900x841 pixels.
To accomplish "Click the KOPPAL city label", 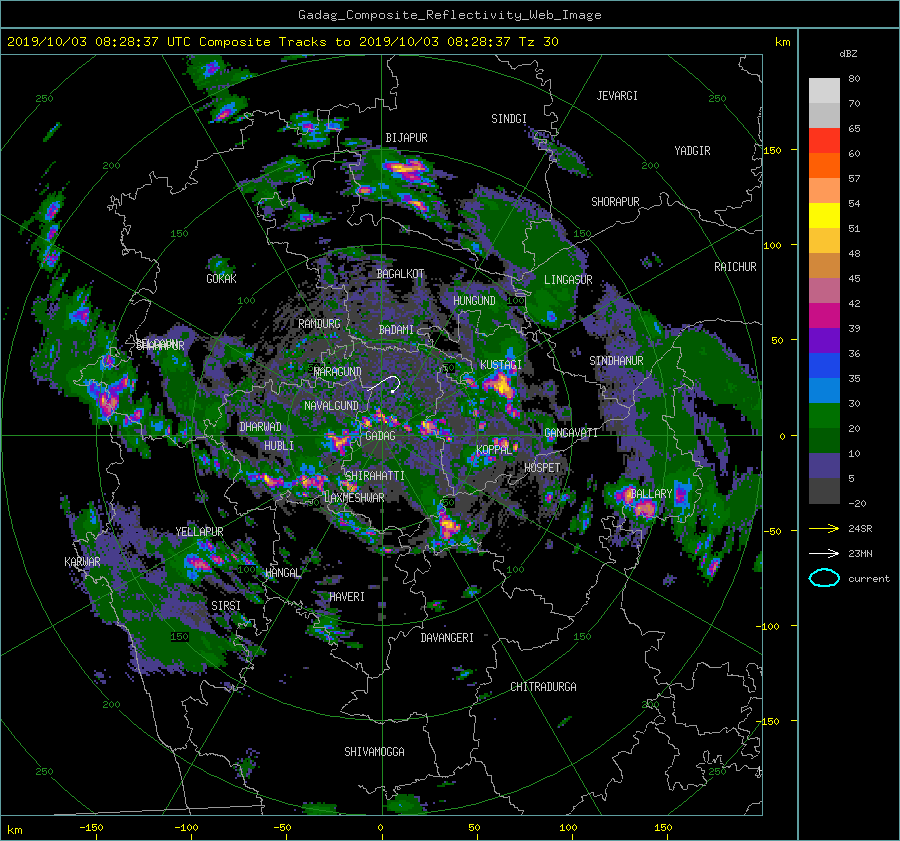I will coord(494,449).
